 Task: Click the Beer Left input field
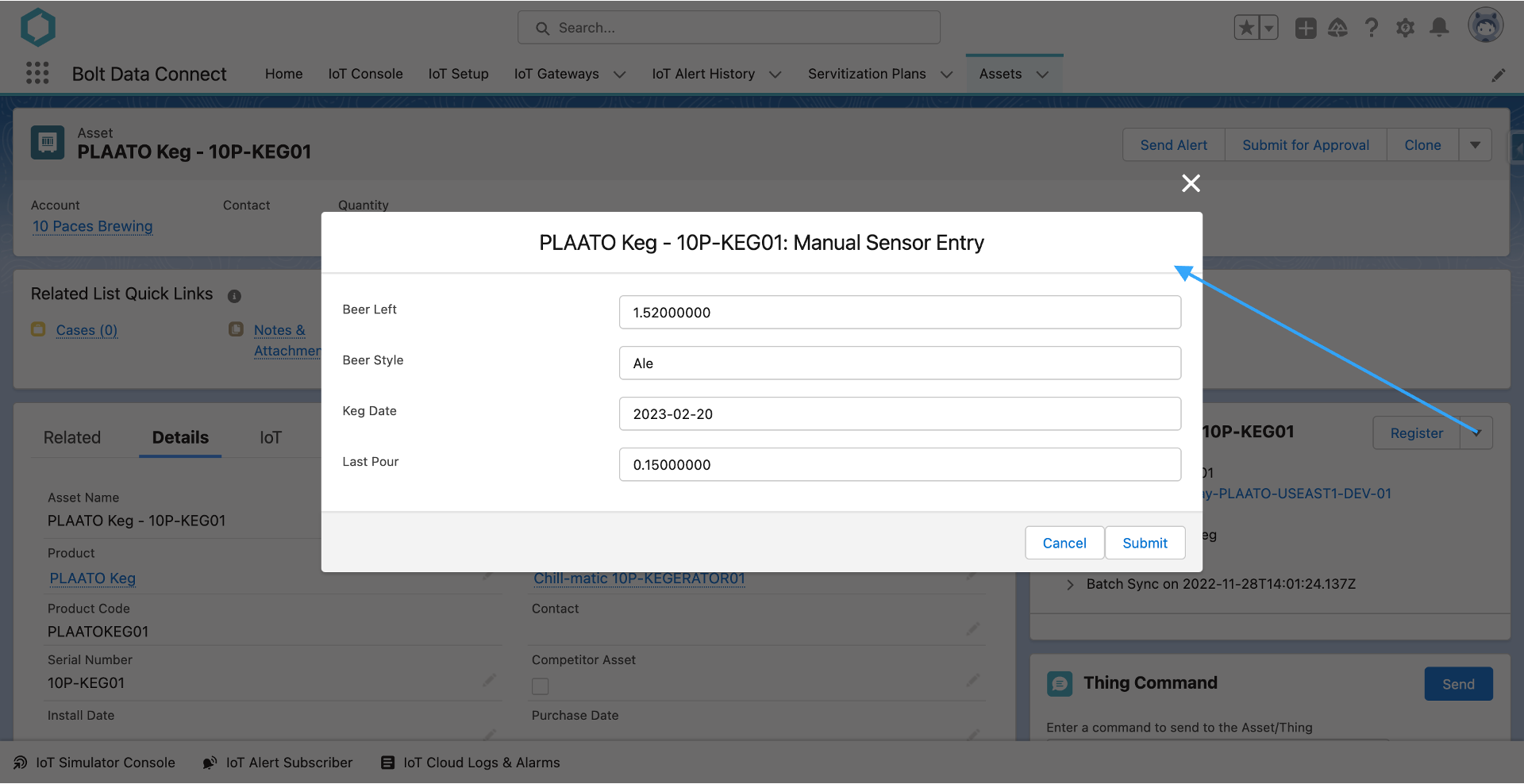coord(900,313)
